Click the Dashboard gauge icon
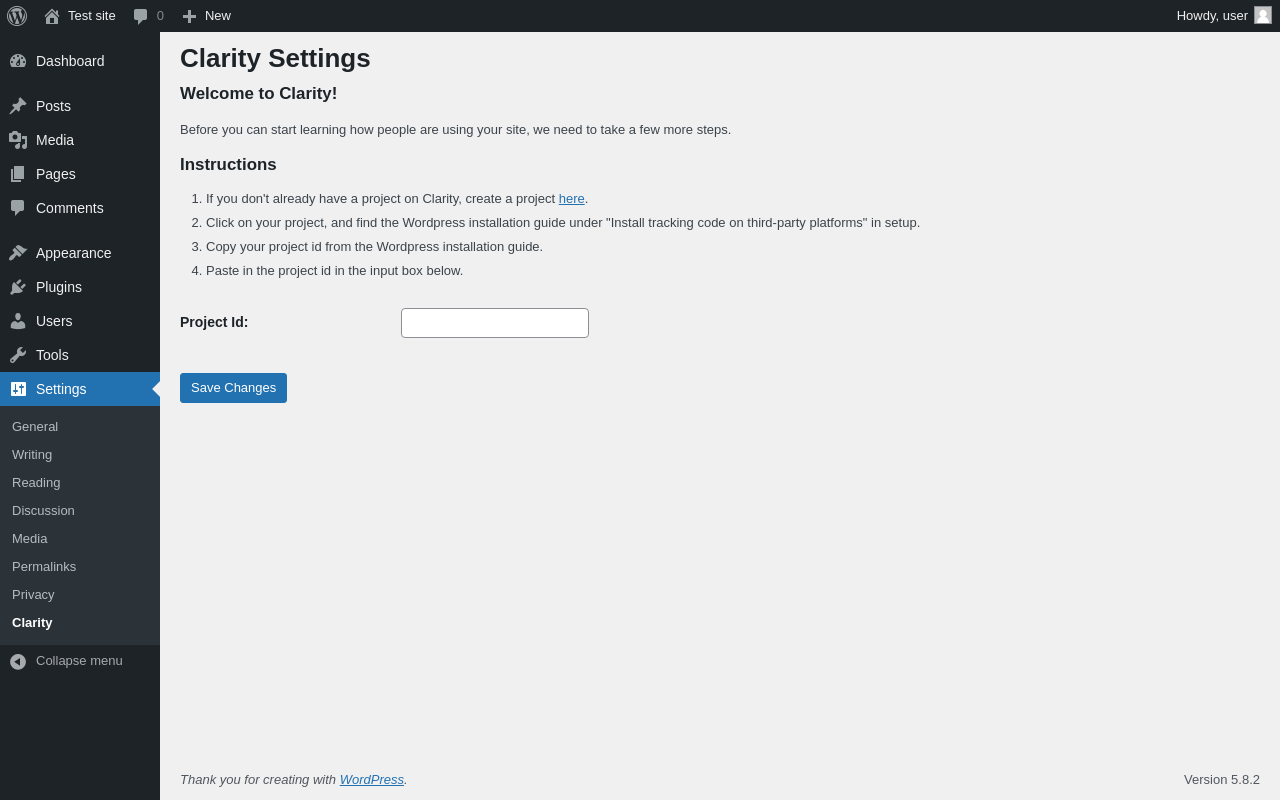This screenshot has height=800, width=1280. tap(18, 61)
